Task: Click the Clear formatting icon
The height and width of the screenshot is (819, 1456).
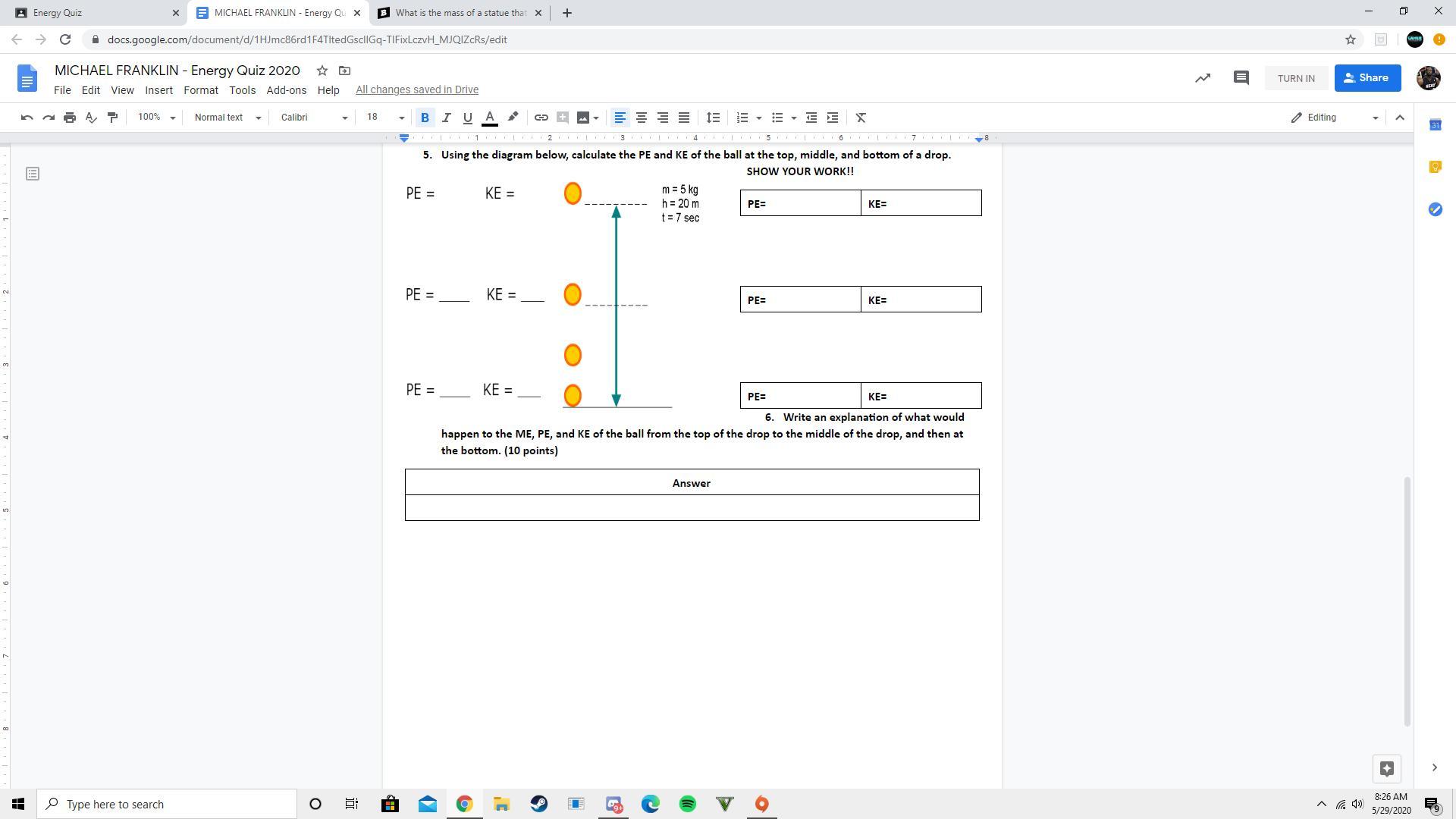Action: pos(861,118)
